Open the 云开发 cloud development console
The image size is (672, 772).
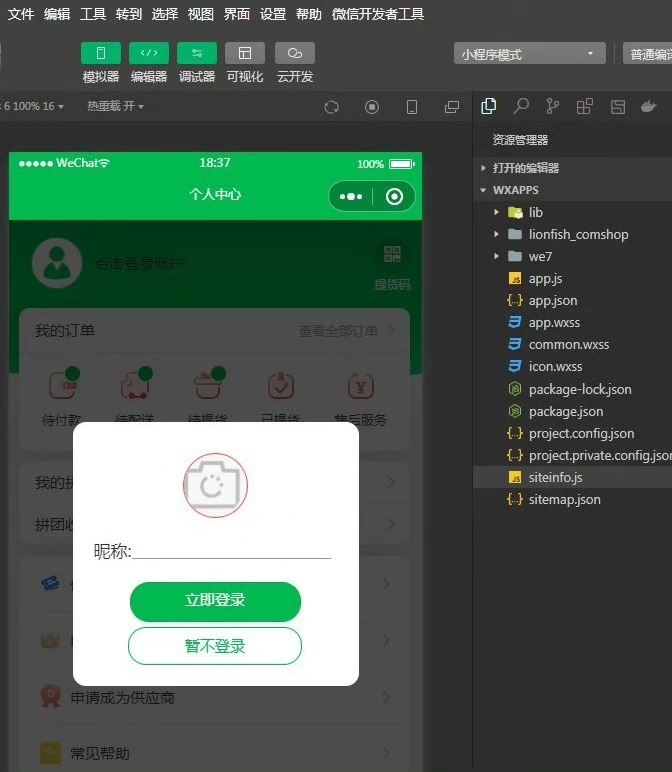pos(295,53)
